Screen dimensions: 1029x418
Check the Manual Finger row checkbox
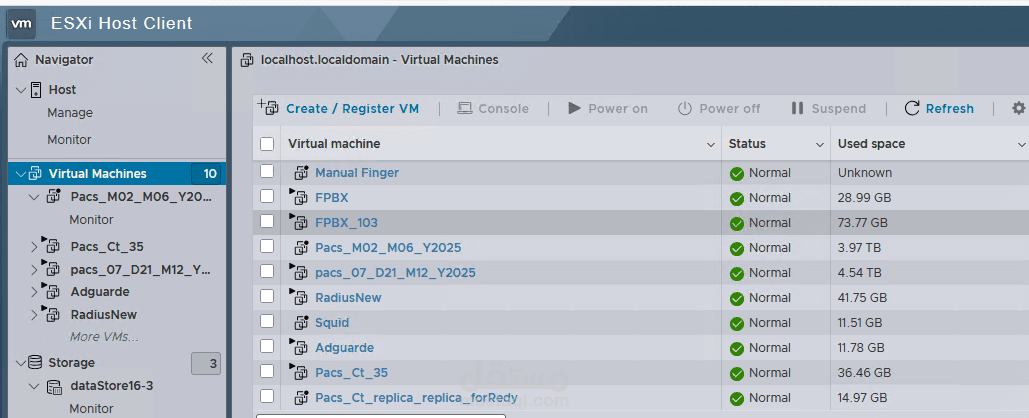coord(266,171)
